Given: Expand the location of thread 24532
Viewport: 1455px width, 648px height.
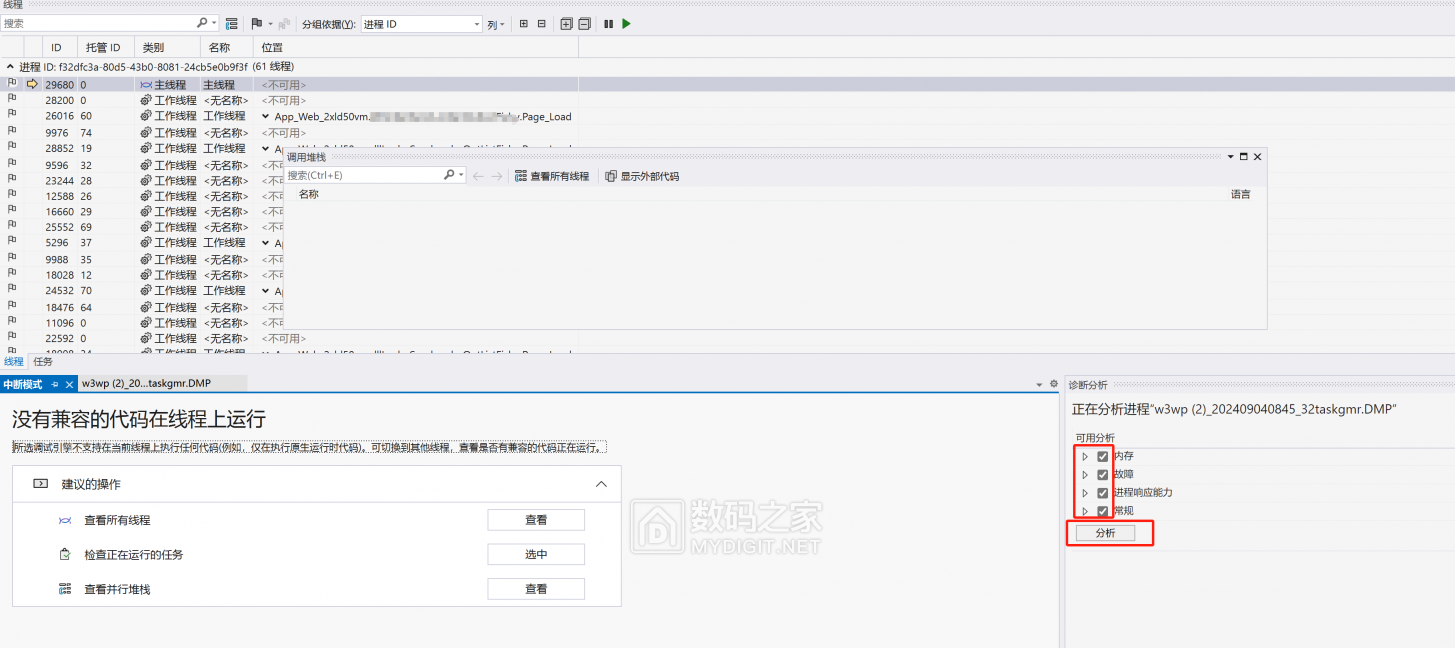Looking at the screenshot, I should pos(266,291).
